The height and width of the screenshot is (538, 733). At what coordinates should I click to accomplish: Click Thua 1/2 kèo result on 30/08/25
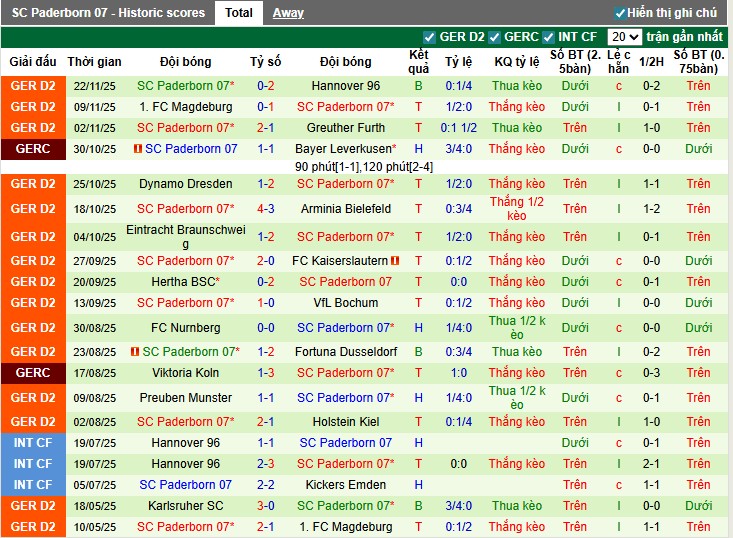pos(517,328)
